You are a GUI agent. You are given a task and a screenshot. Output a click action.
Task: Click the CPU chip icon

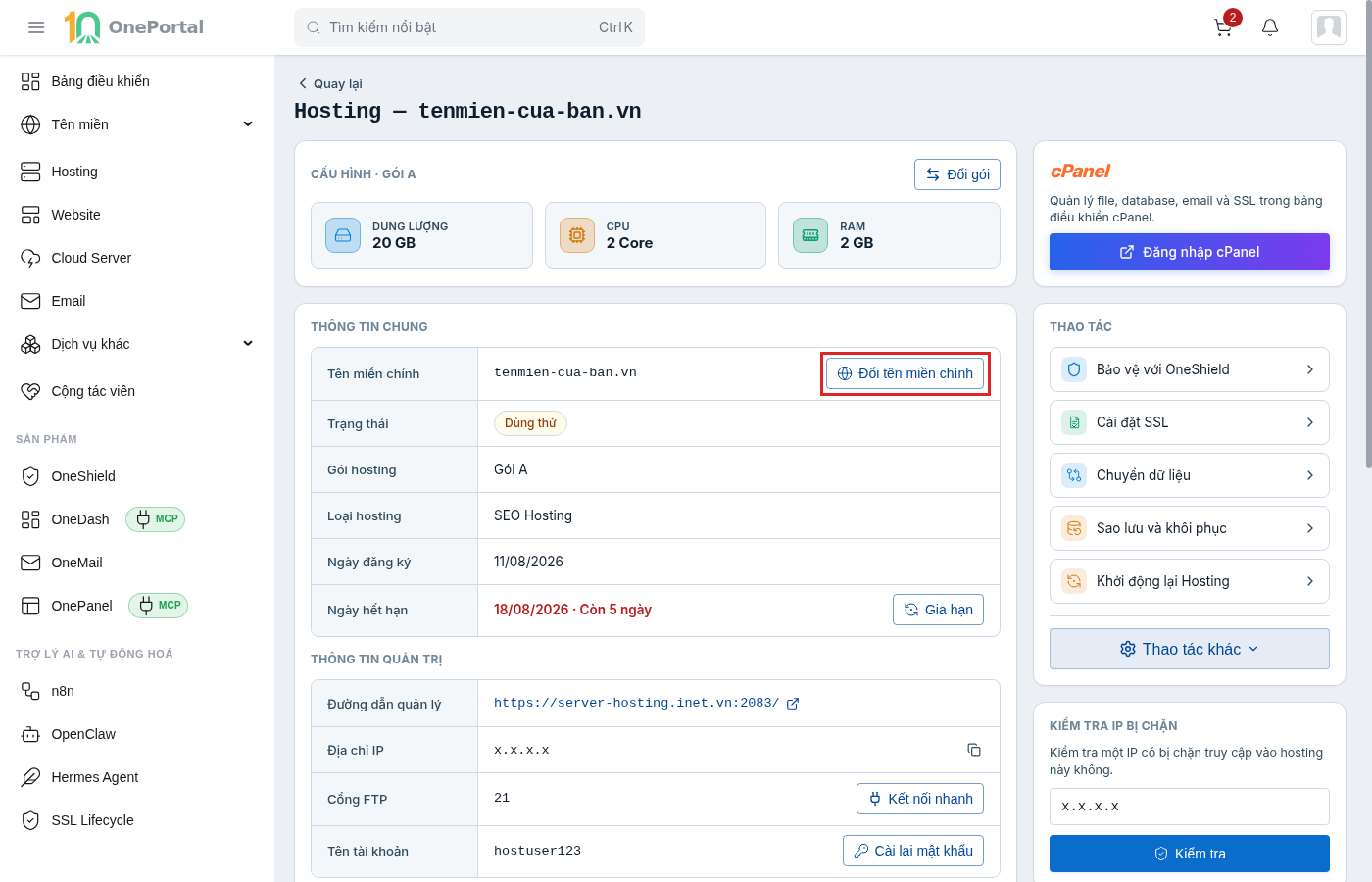coord(577,235)
